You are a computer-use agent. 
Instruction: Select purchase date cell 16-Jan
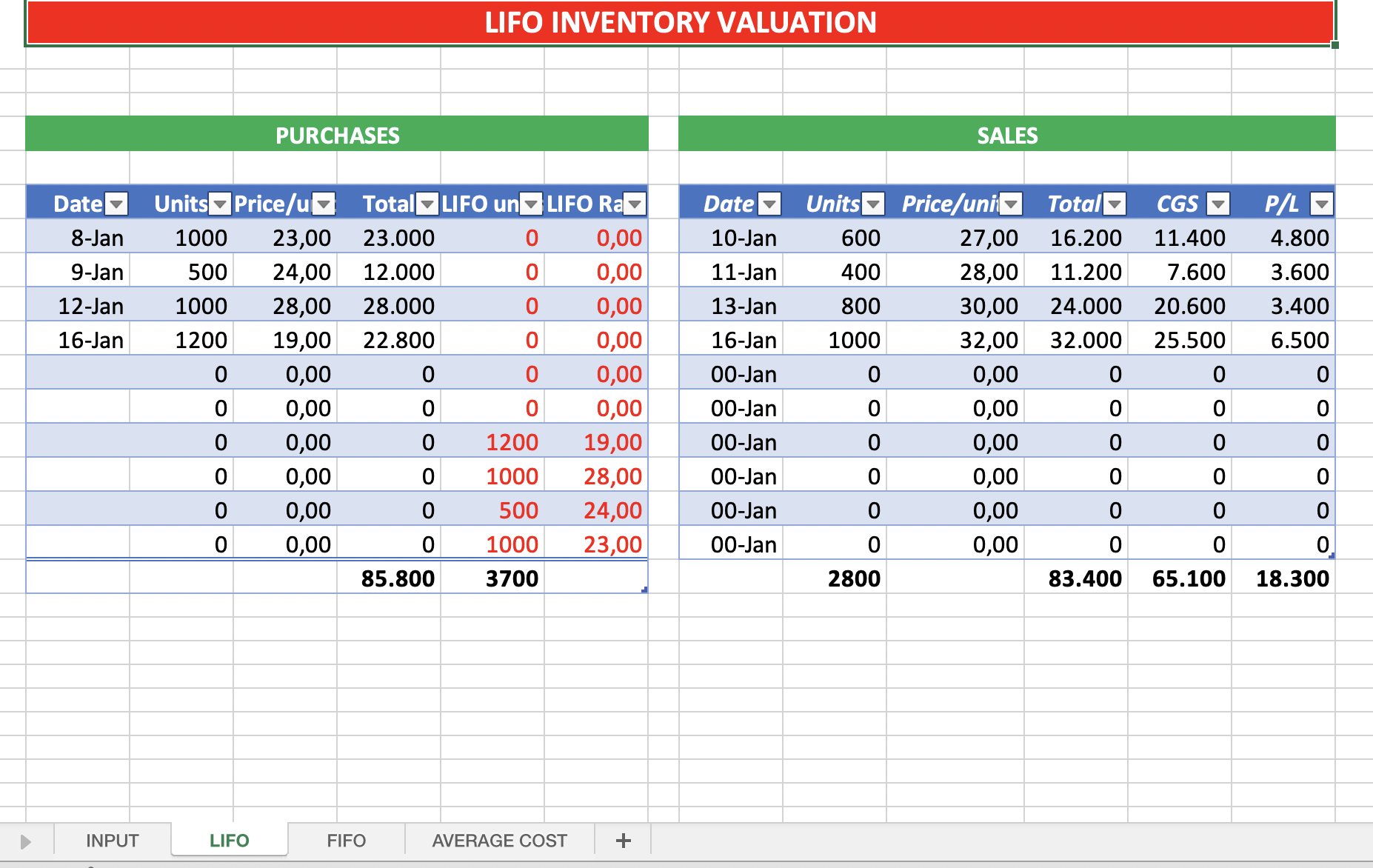coord(78,340)
